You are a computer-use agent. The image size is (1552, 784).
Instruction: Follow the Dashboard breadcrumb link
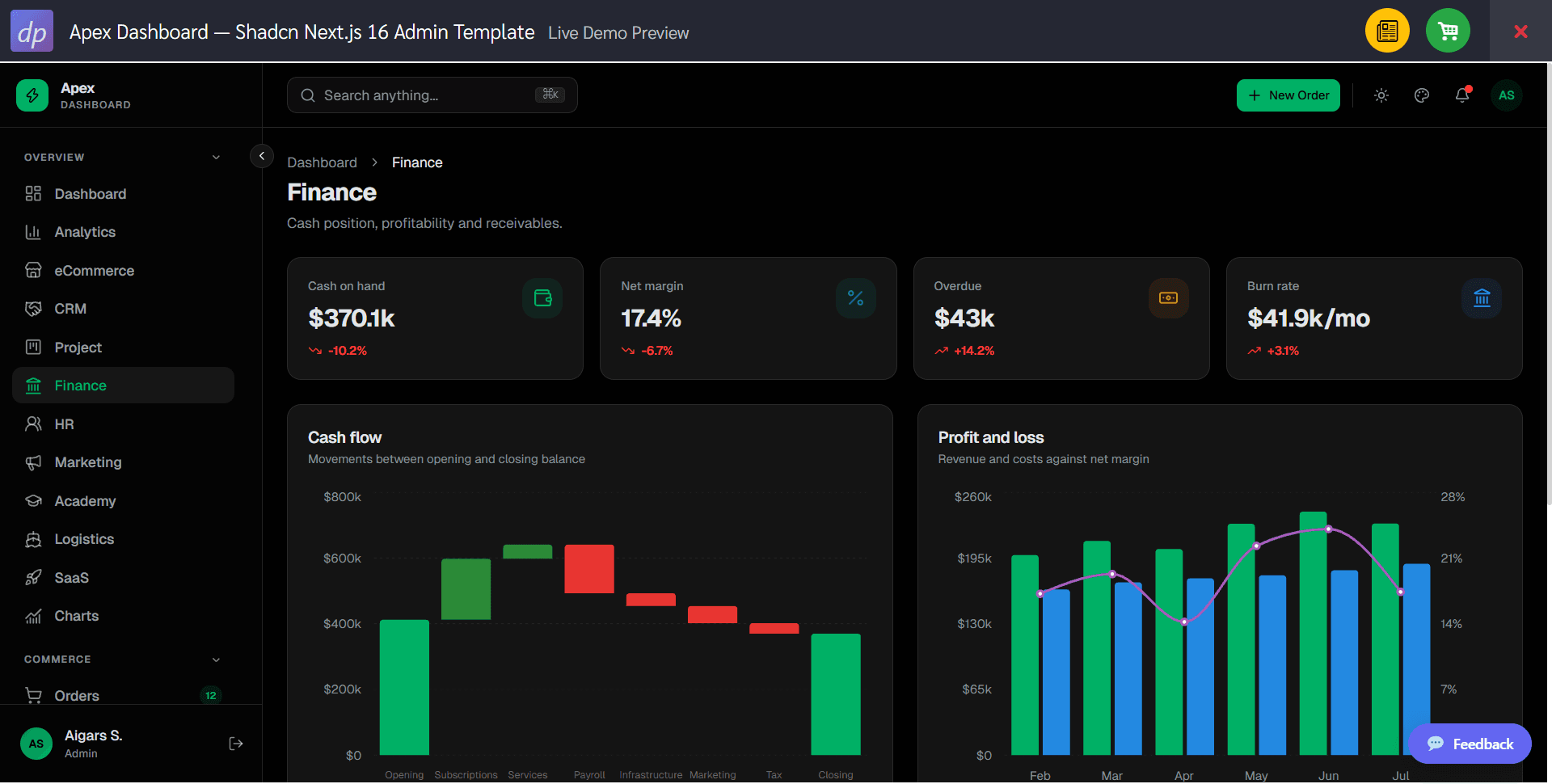(x=322, y=162)
